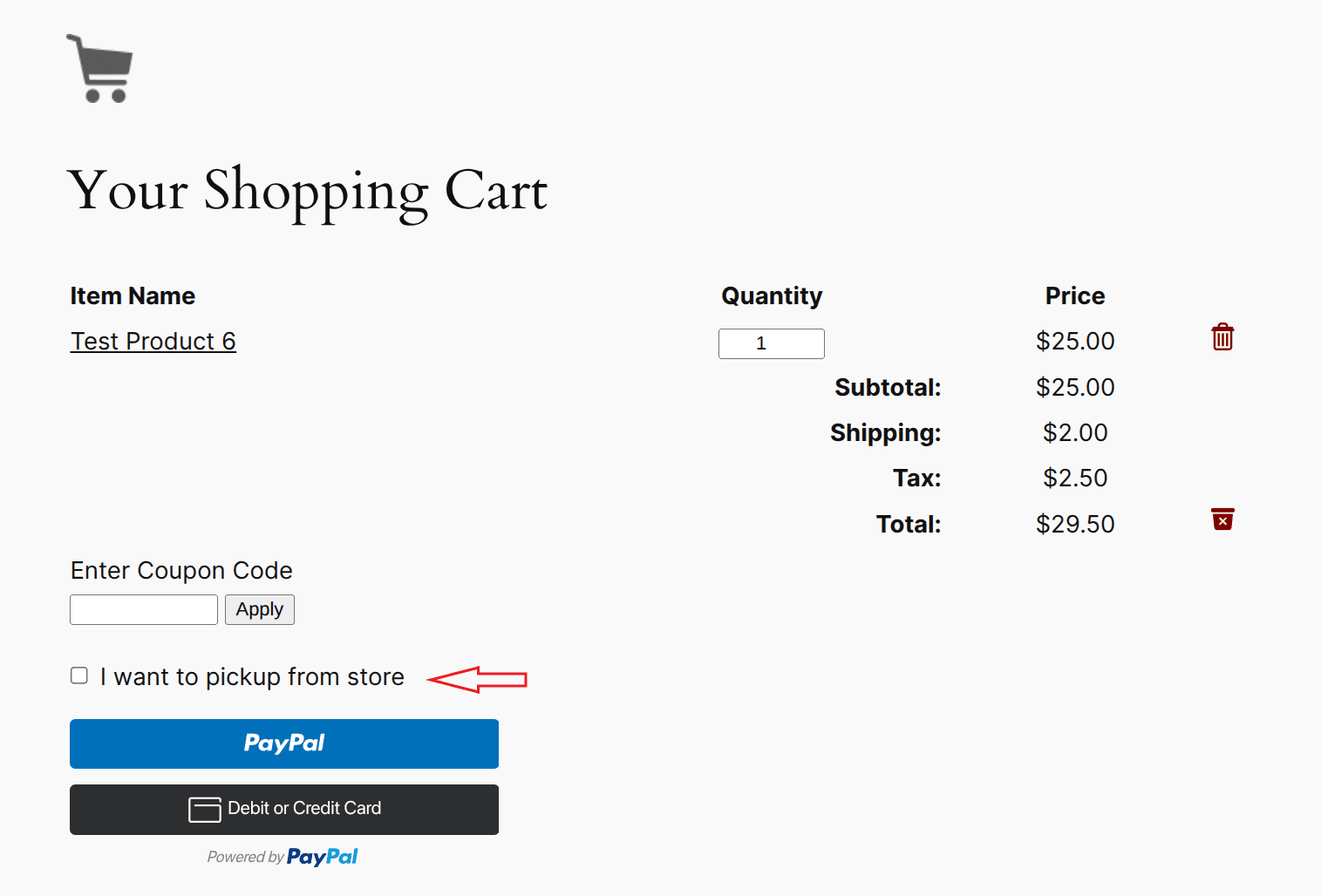The image size is (1321, 896).
Task: Click the Item Name column header
Action: click(x=133, y=296)
